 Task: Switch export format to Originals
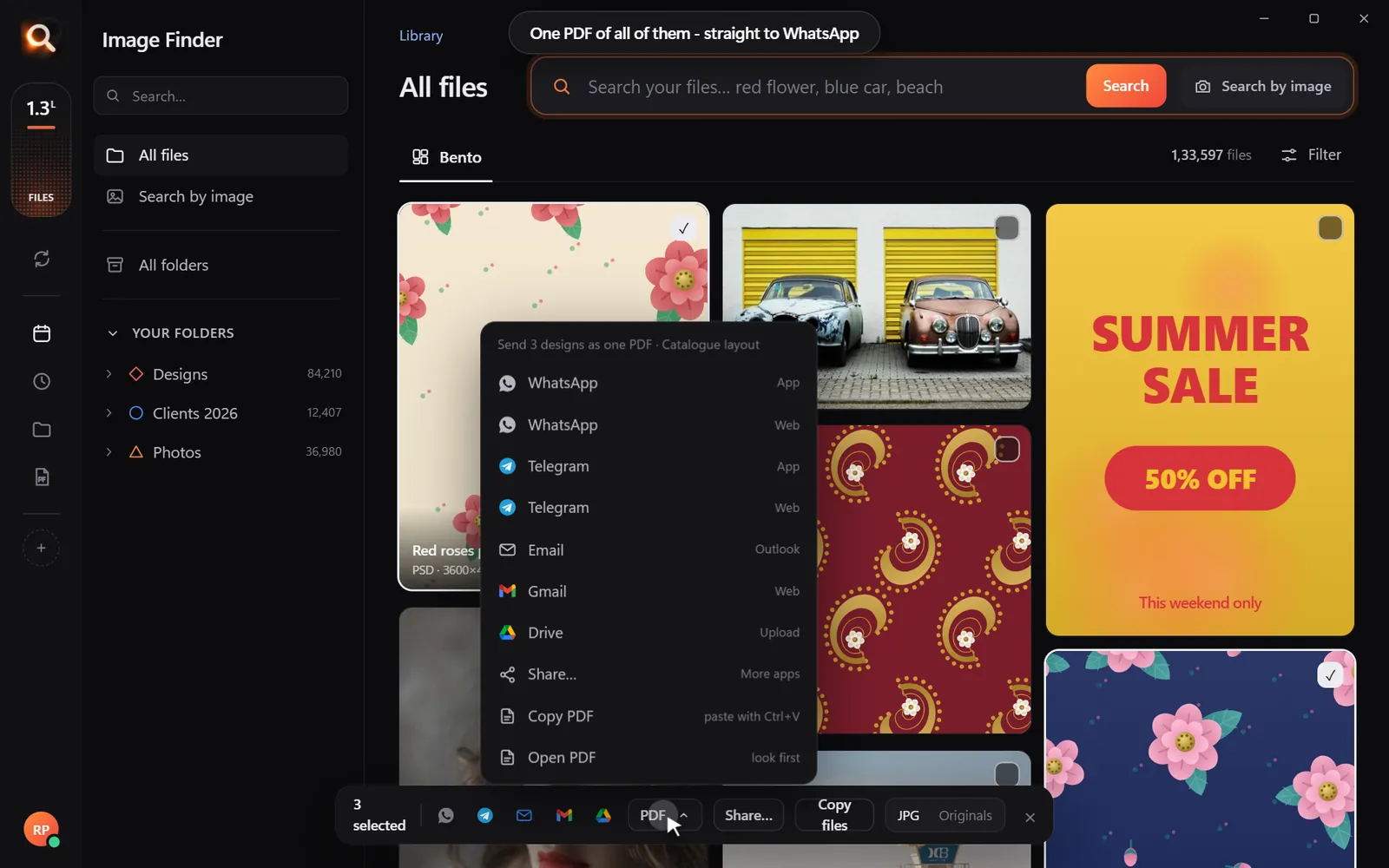pyautogui.click(x=964, y=815)
